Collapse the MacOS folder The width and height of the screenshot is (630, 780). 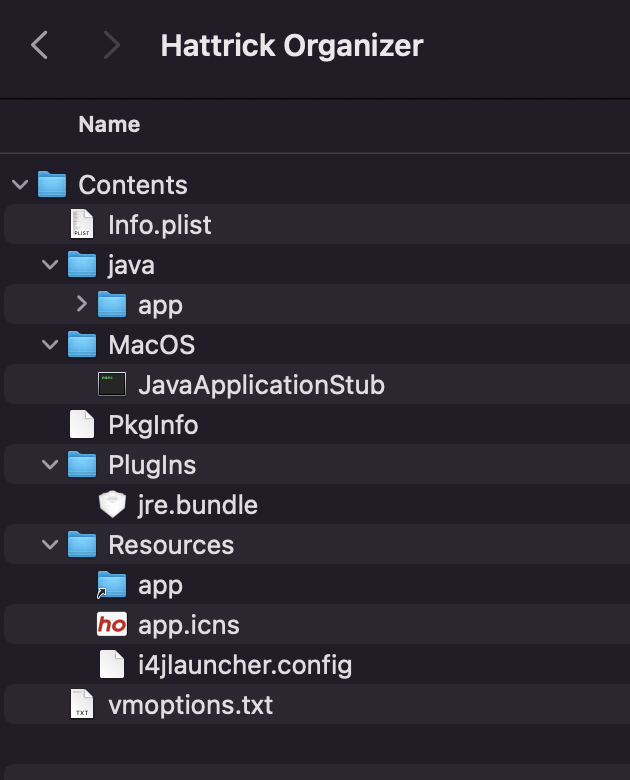pyautogui.click(x=50, y=344)
